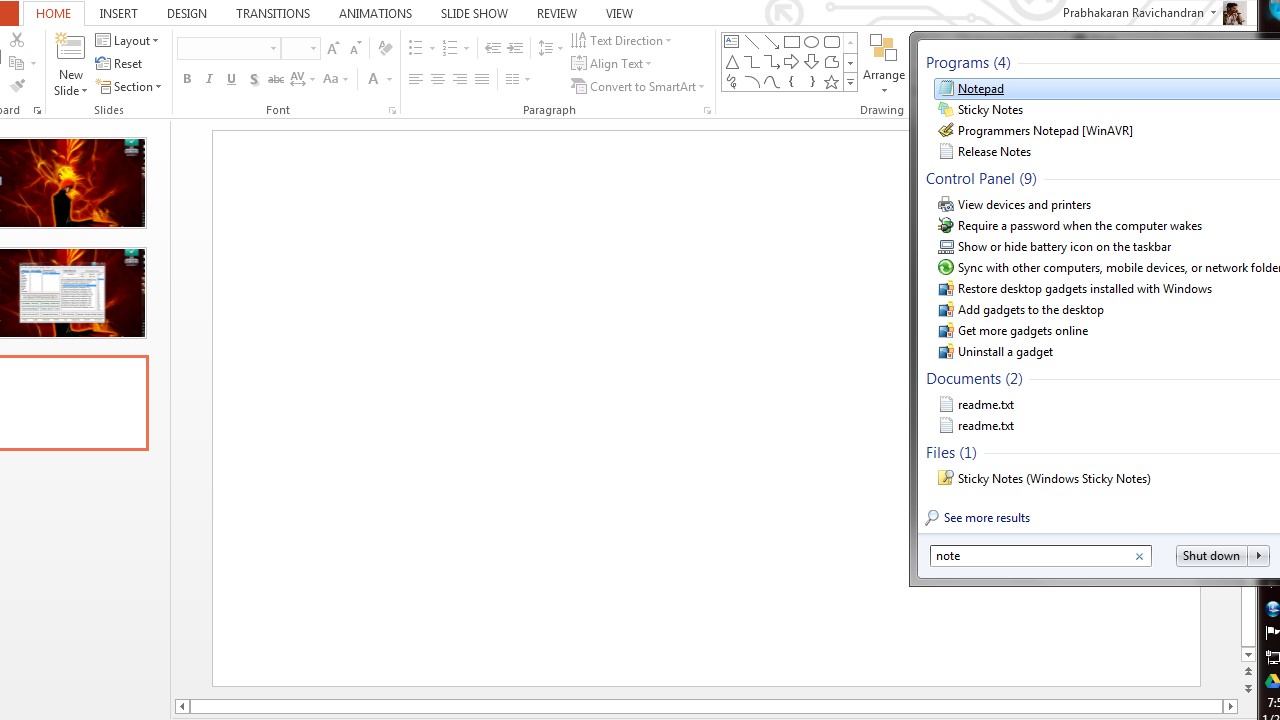
Task: Select the second slide thumbnail
Action: (72, 293)
